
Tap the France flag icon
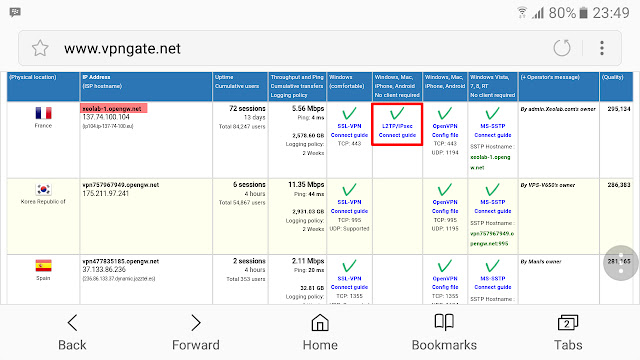click(43, 113)
